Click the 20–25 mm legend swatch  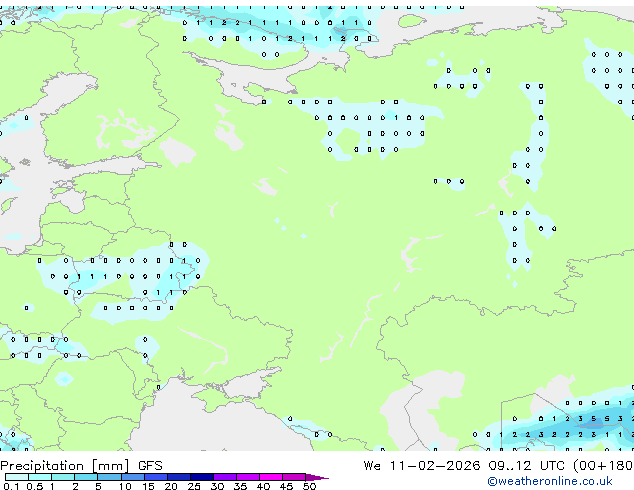point(178,477)
